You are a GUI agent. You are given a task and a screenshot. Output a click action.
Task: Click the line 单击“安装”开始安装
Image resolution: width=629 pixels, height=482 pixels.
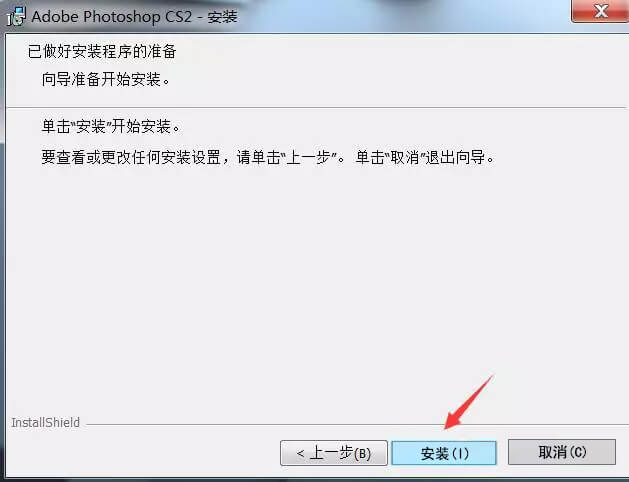[111, 126]
